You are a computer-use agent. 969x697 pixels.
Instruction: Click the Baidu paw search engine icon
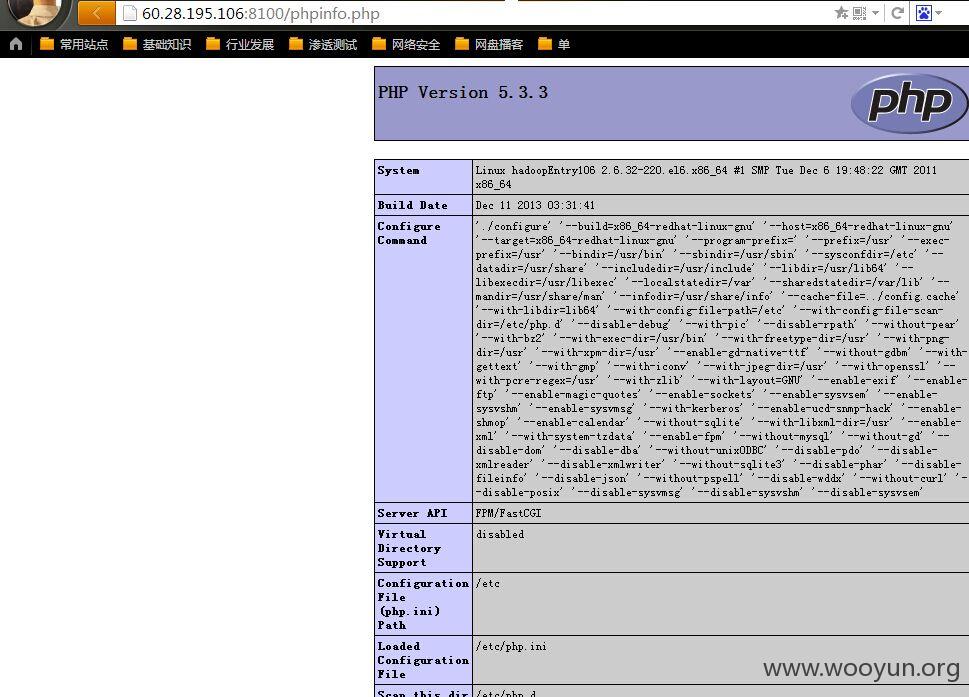point(923,13)
